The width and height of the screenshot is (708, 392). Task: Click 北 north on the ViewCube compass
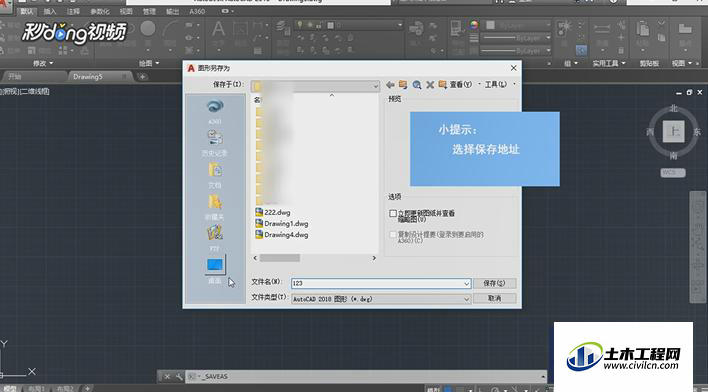[x=674, y=108]
